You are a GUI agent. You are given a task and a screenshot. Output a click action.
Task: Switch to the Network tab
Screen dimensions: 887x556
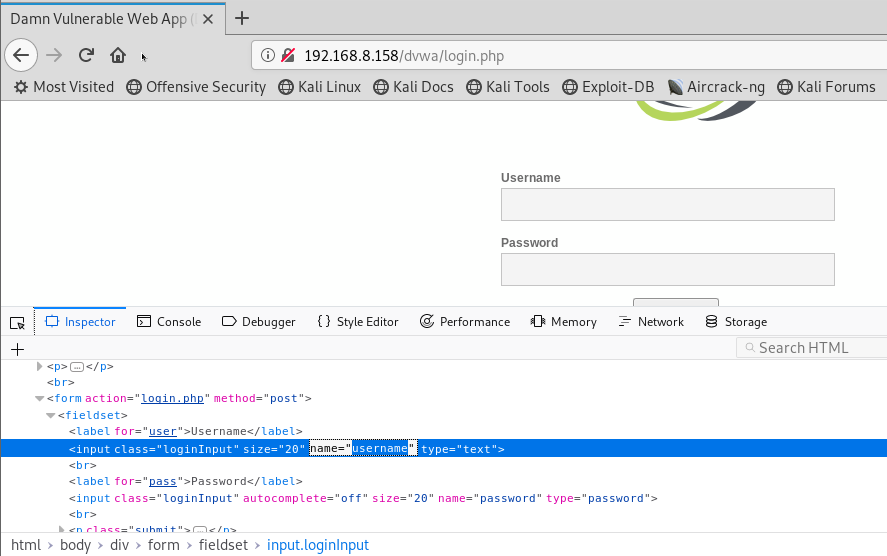point(651,322)
